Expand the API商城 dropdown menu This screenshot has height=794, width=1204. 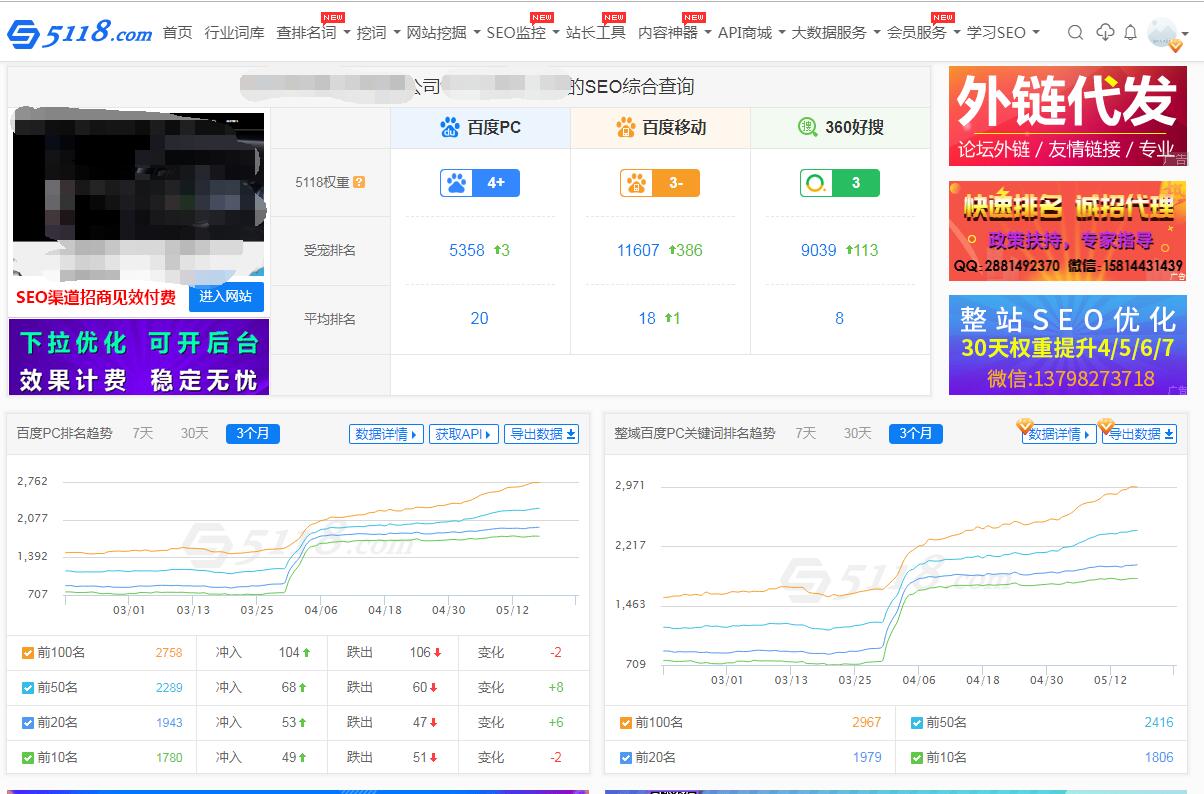(751, 33)
